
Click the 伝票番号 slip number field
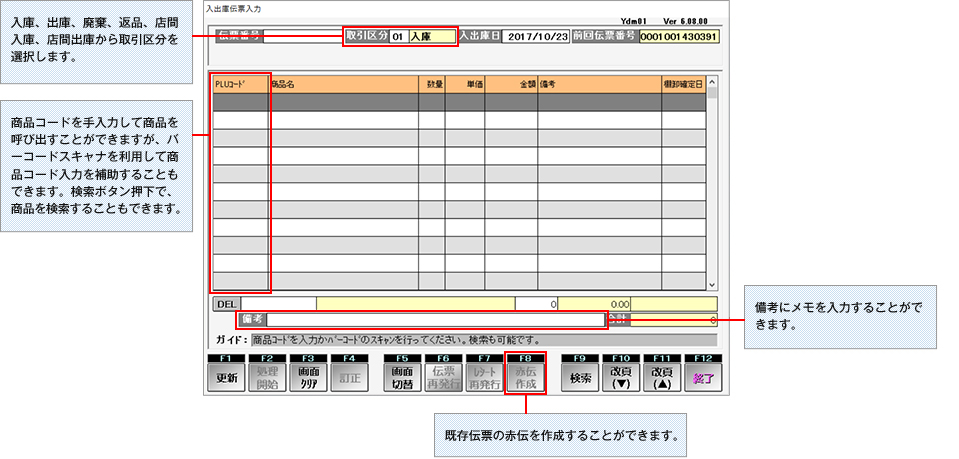300,36
